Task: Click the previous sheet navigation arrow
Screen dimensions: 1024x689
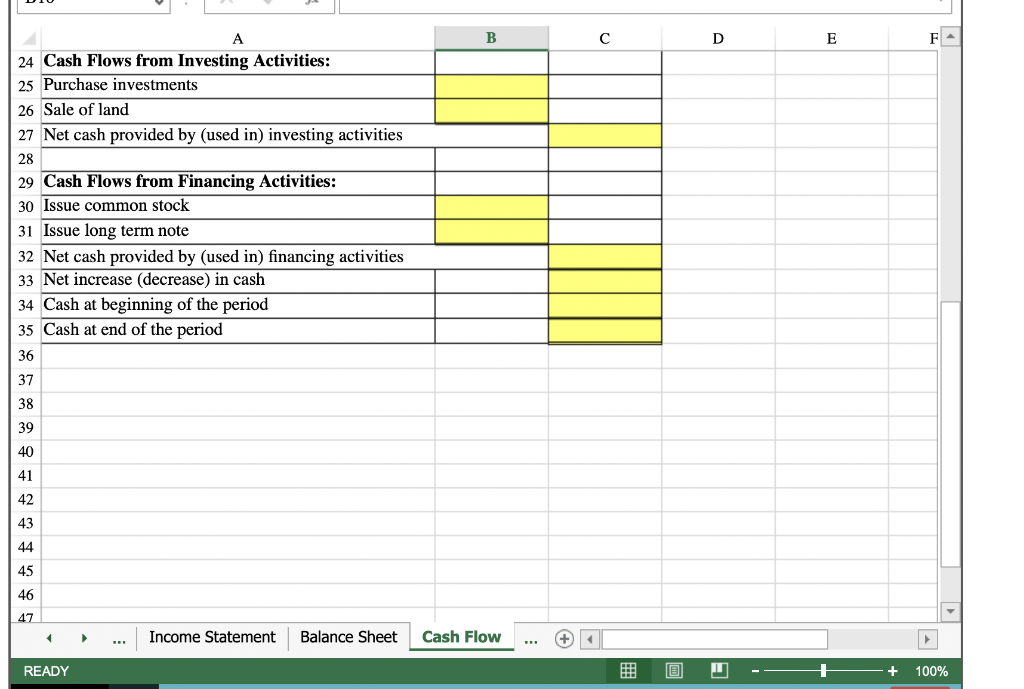Action: point(49,638)
